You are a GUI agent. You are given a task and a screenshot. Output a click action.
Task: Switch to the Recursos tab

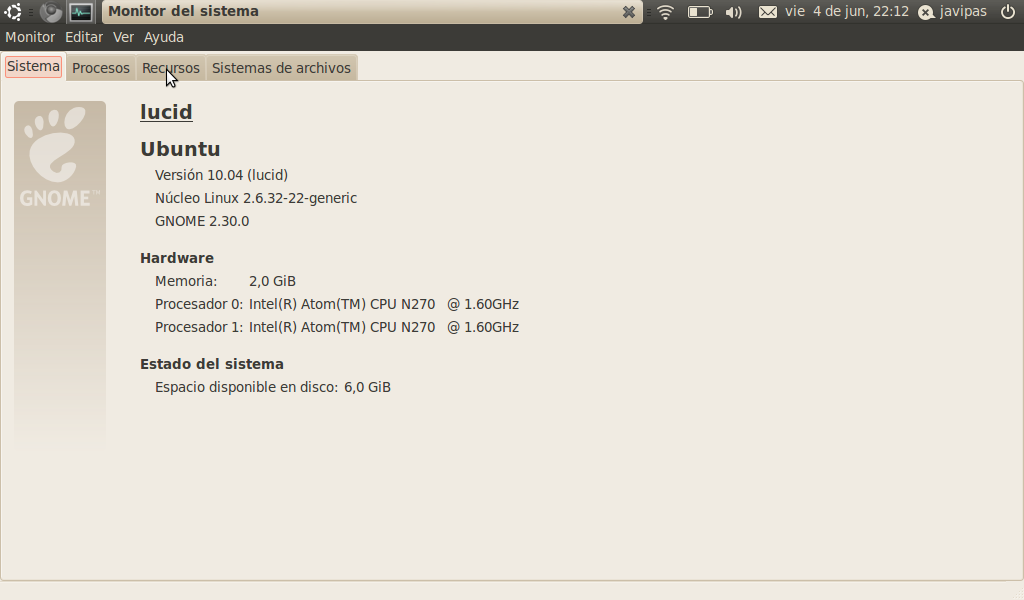click(171, 68)
